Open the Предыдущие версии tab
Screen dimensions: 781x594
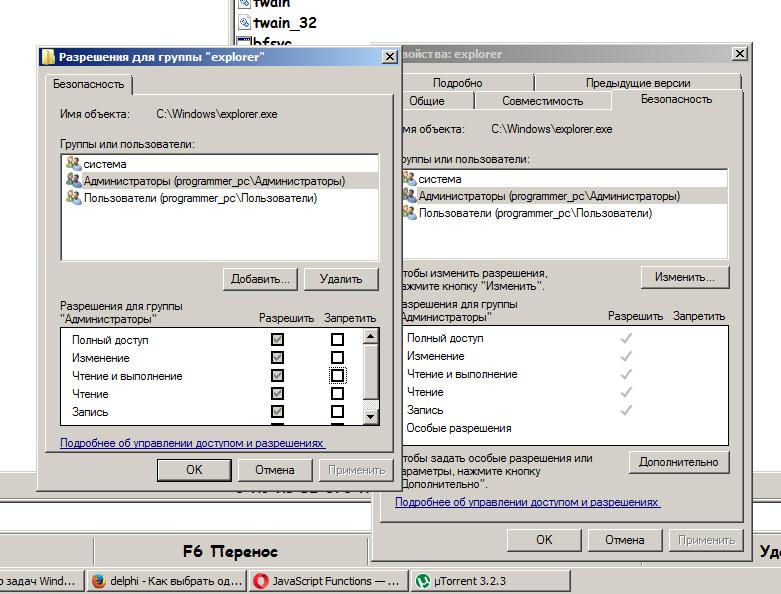coord(638,83)
